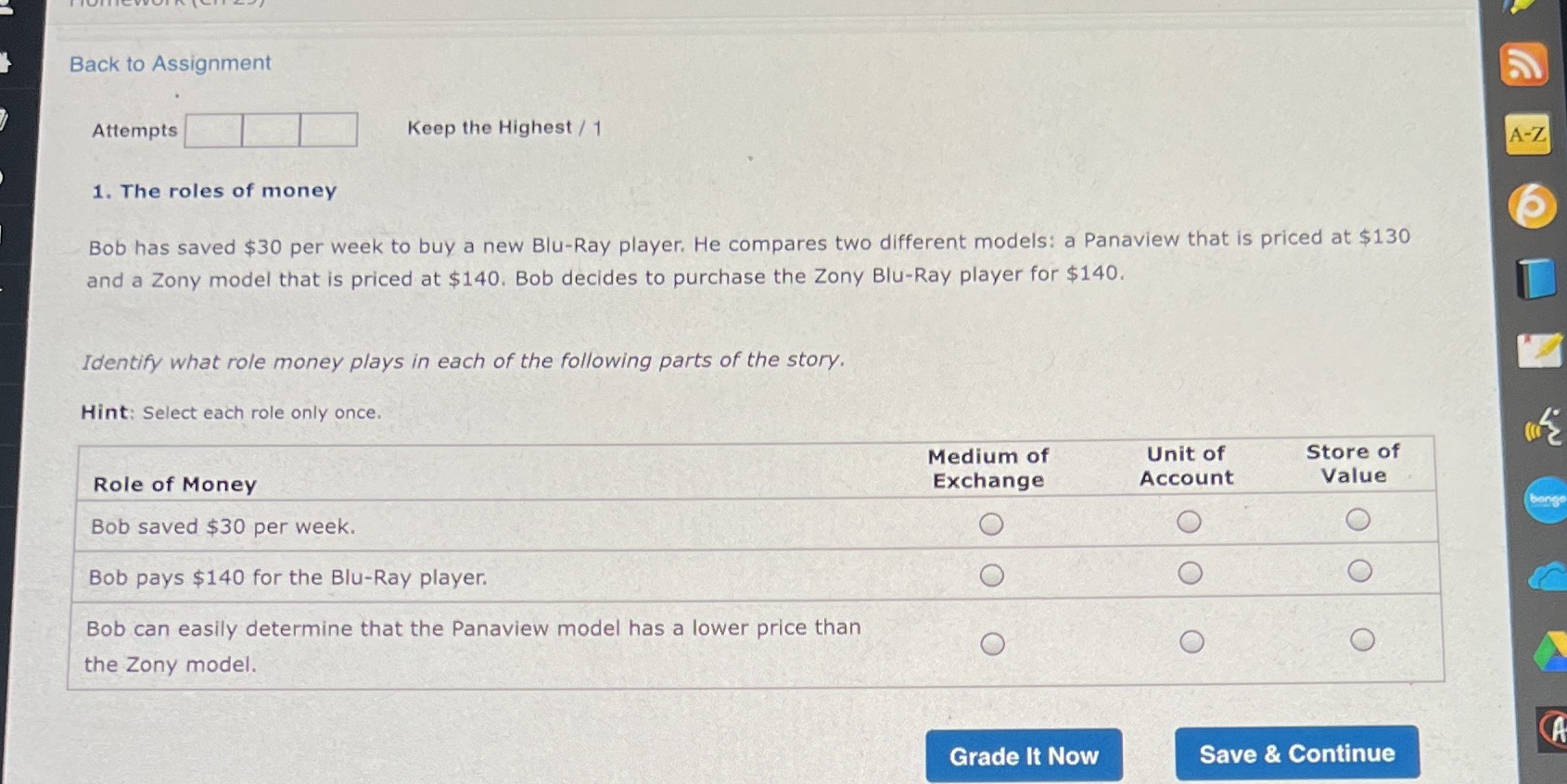Open the RSS feed app icon

pos(1526,65)
